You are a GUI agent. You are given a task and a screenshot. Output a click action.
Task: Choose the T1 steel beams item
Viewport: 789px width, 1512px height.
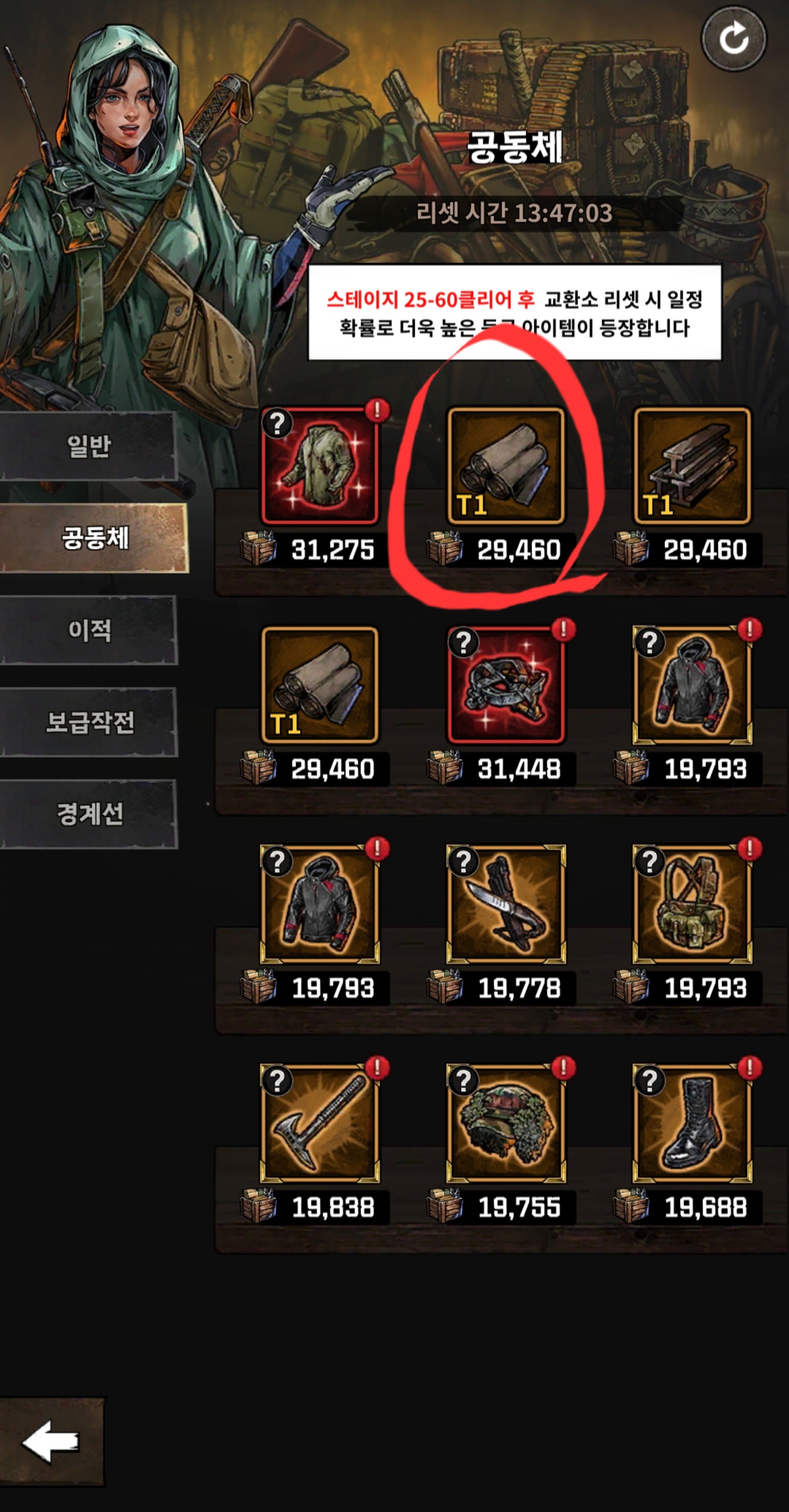point(692,466)
